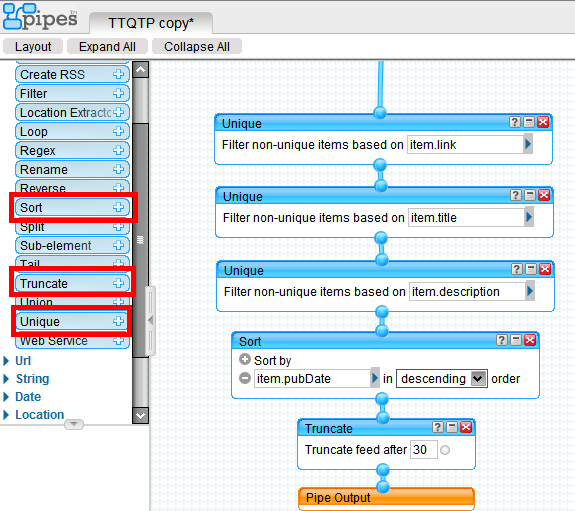Collapse the item.title Unique module
This screenshot has width=575, height=511.
(x=530, y=195)
